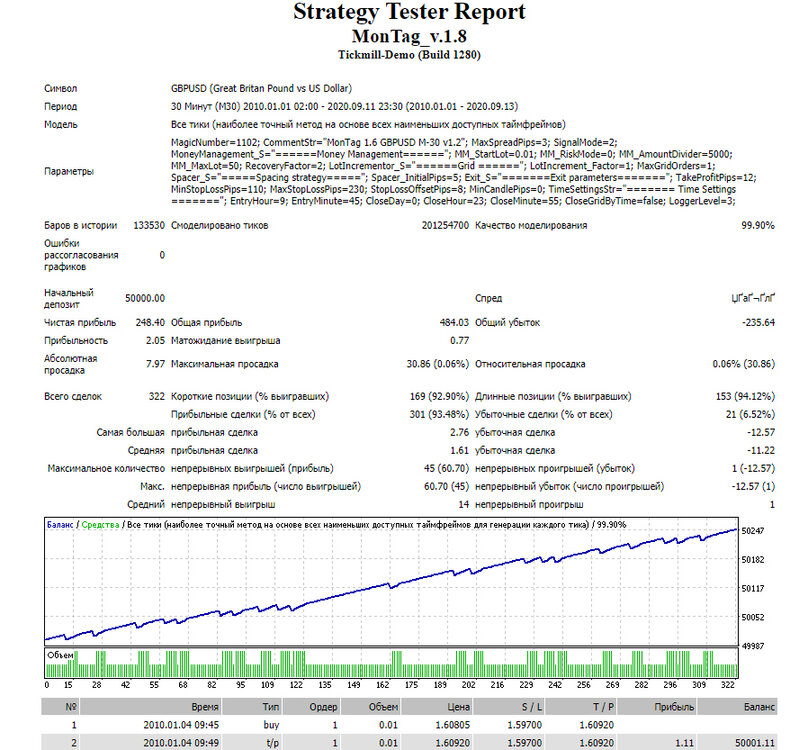Click the chart axis value '49987'

point(753,646)
